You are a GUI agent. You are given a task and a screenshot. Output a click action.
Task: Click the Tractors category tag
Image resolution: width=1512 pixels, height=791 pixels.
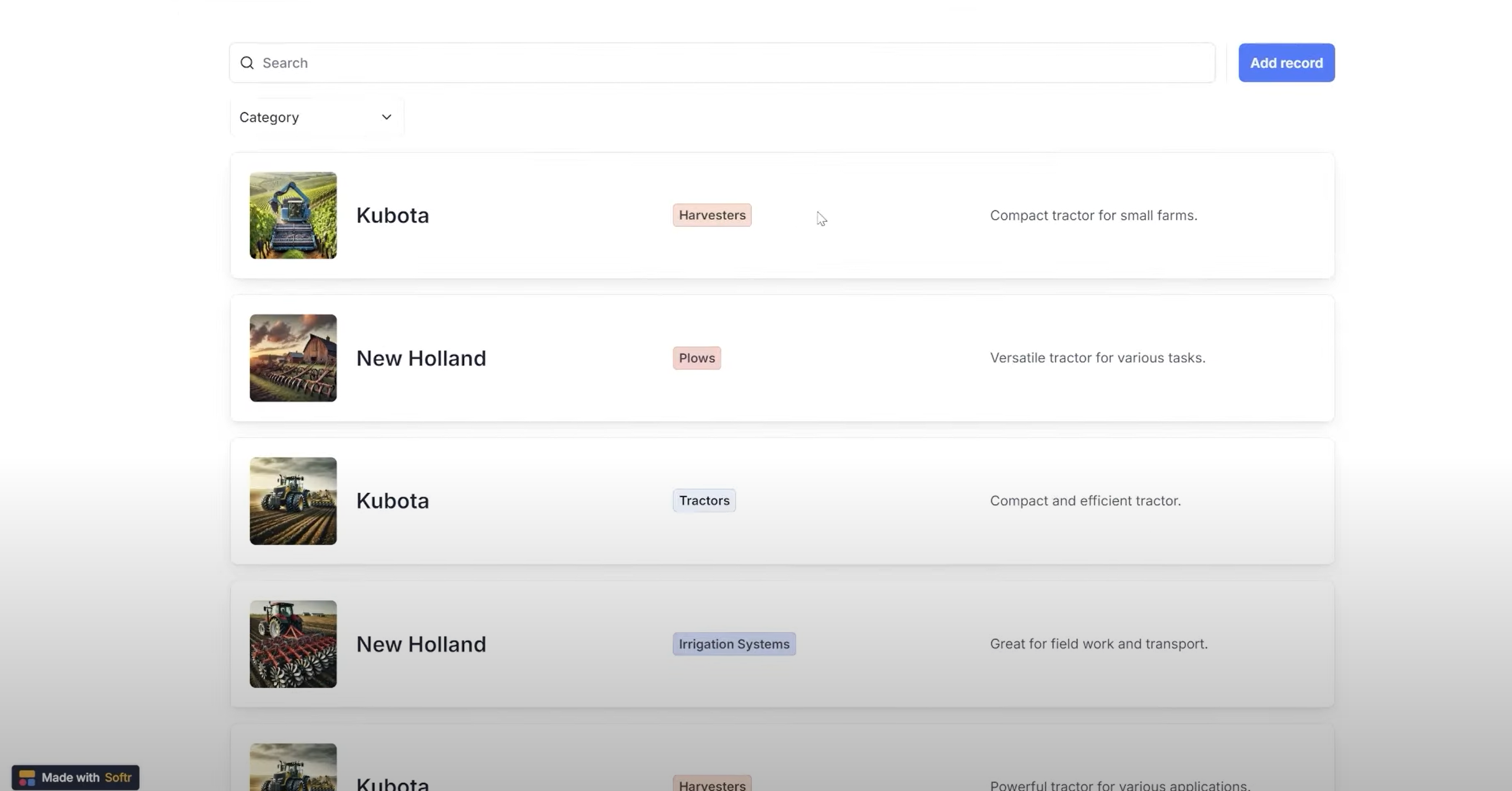(704, 501)
